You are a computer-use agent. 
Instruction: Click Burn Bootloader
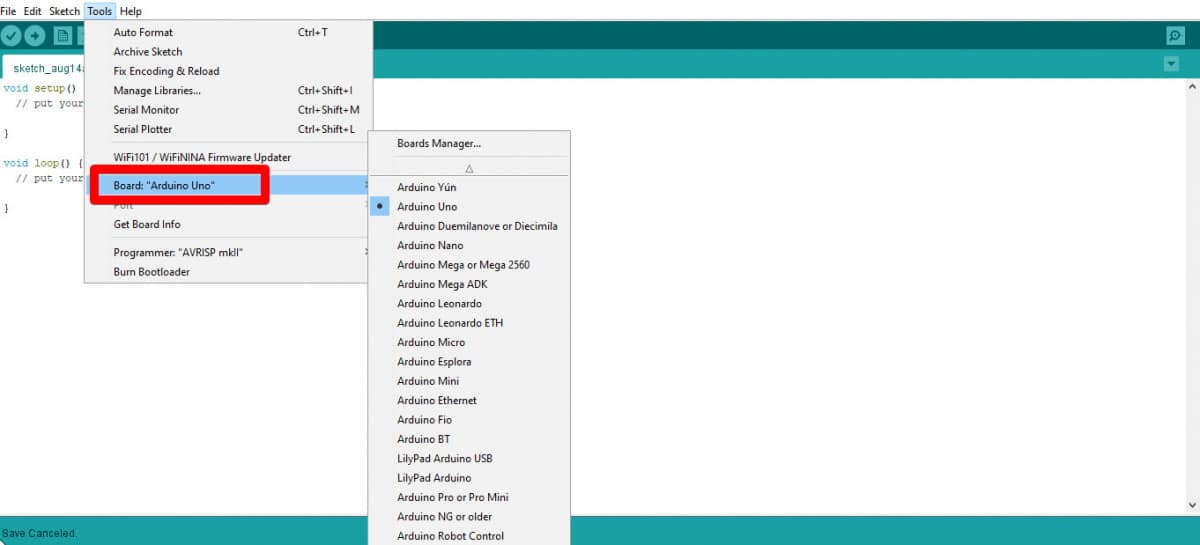coord(228,272)
